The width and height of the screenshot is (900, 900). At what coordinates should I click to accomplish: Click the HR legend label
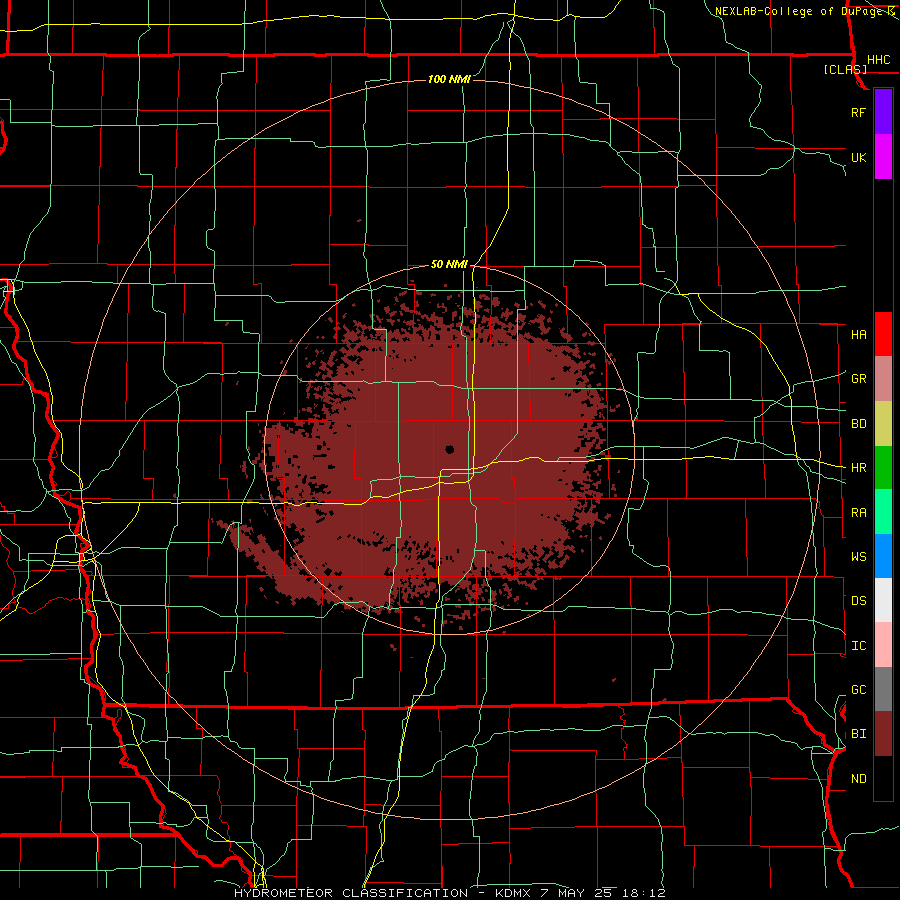[x=859, y=468]
